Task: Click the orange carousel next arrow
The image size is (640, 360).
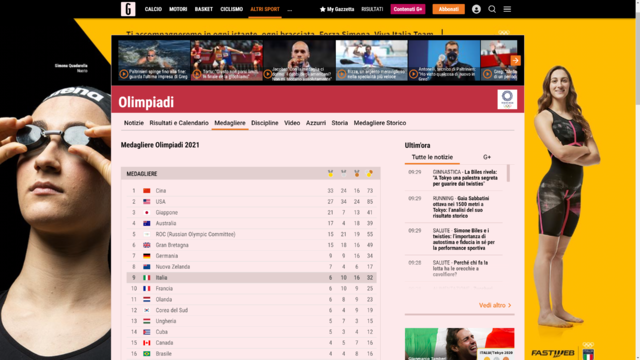Action: click(516, 60)
